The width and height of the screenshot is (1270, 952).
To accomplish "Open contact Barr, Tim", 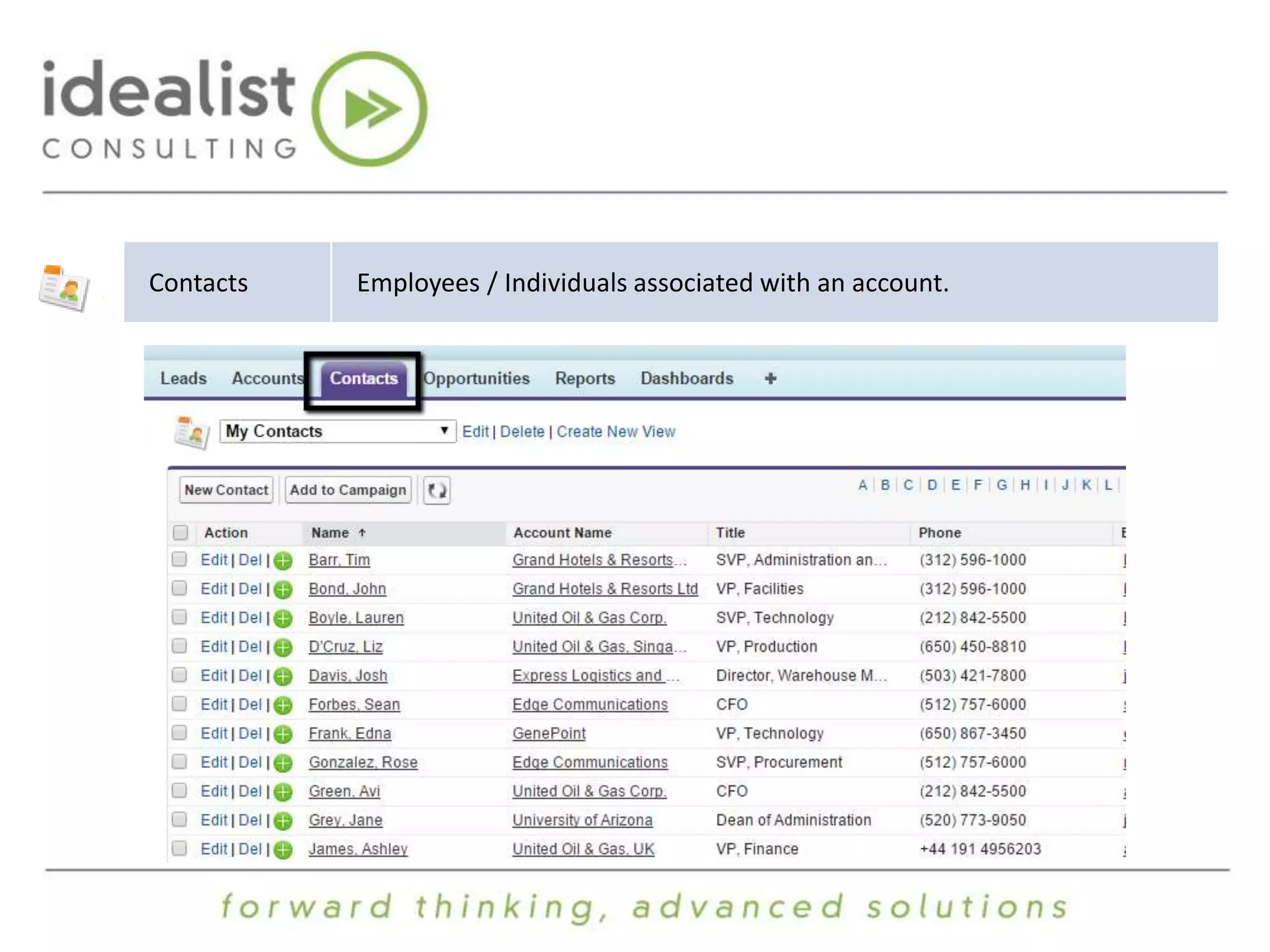I will point(339,560).
